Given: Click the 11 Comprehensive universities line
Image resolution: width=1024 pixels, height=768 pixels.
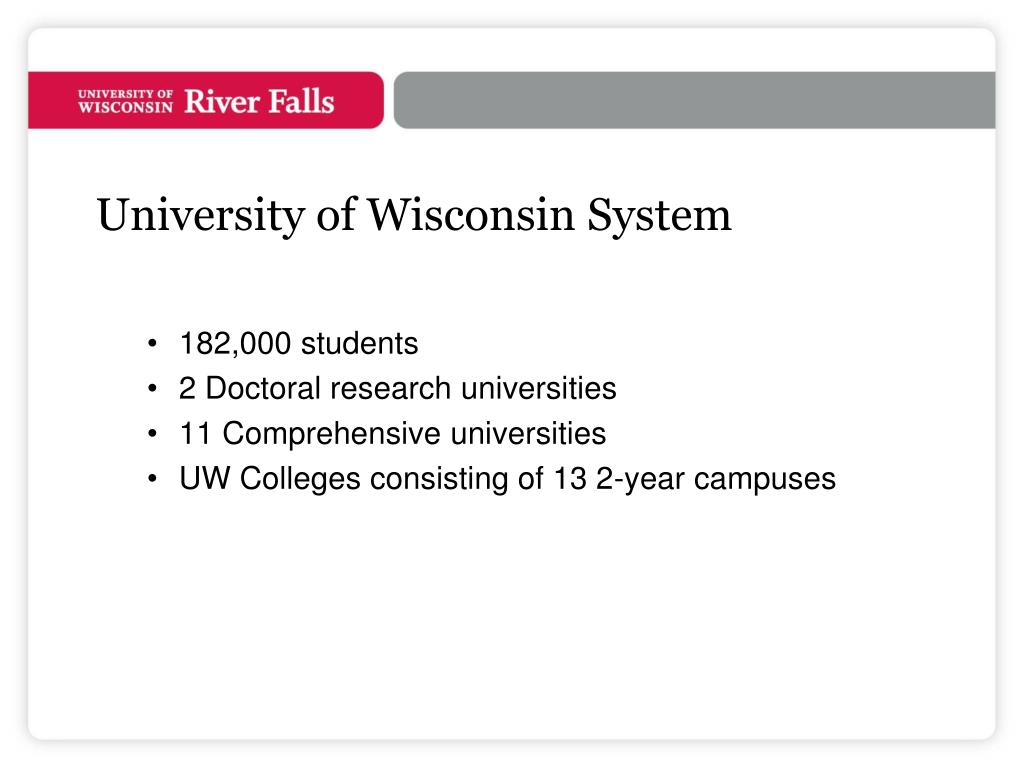Looking at the screenshot, I should [x=392, y=434].
